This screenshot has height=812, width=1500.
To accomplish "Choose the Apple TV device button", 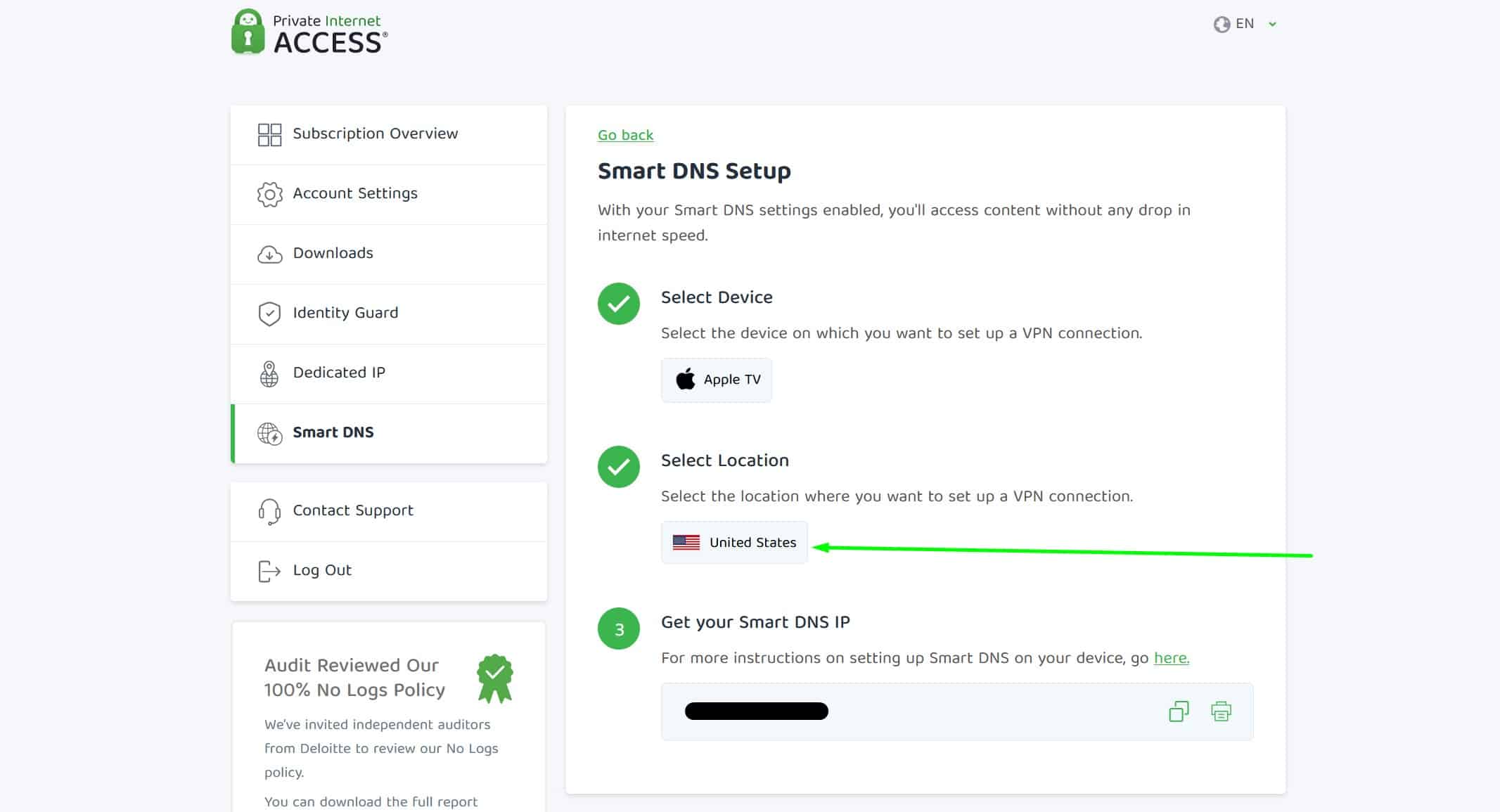I will pyautogui.click(x=717, y=380).
